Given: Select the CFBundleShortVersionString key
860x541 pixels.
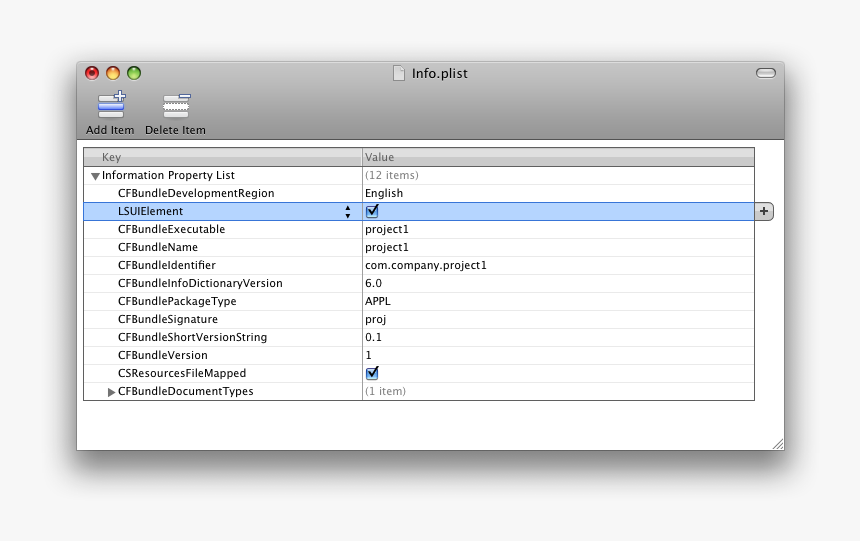Looking at the screenshot, I should coord(193,337).
